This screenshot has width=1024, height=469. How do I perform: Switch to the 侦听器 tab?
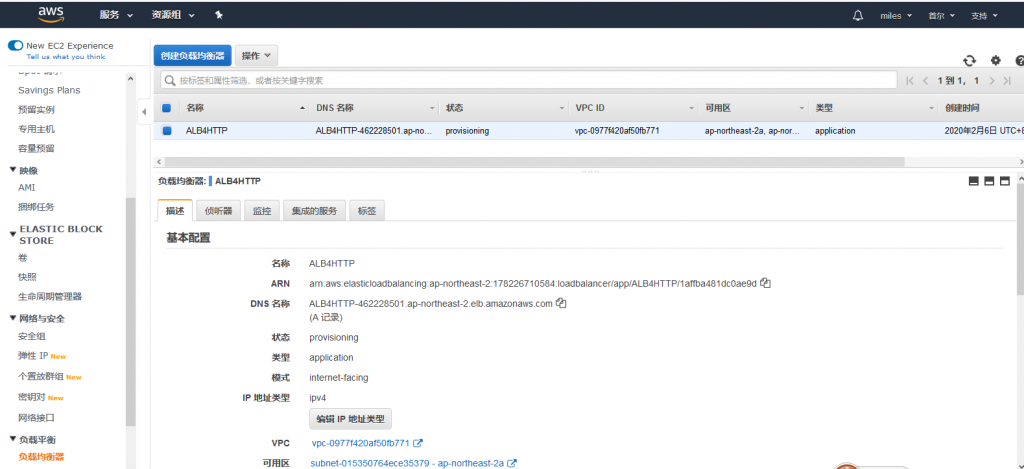click(219, 210)
